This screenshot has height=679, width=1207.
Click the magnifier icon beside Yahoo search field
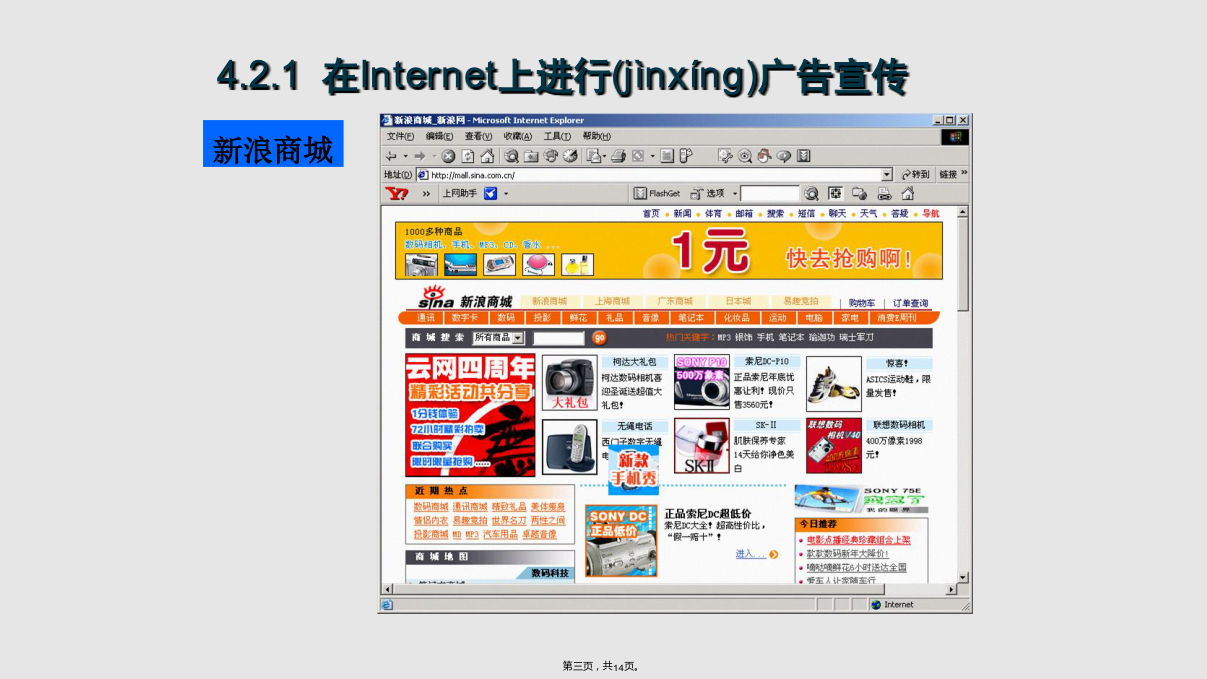click(811, 193)
